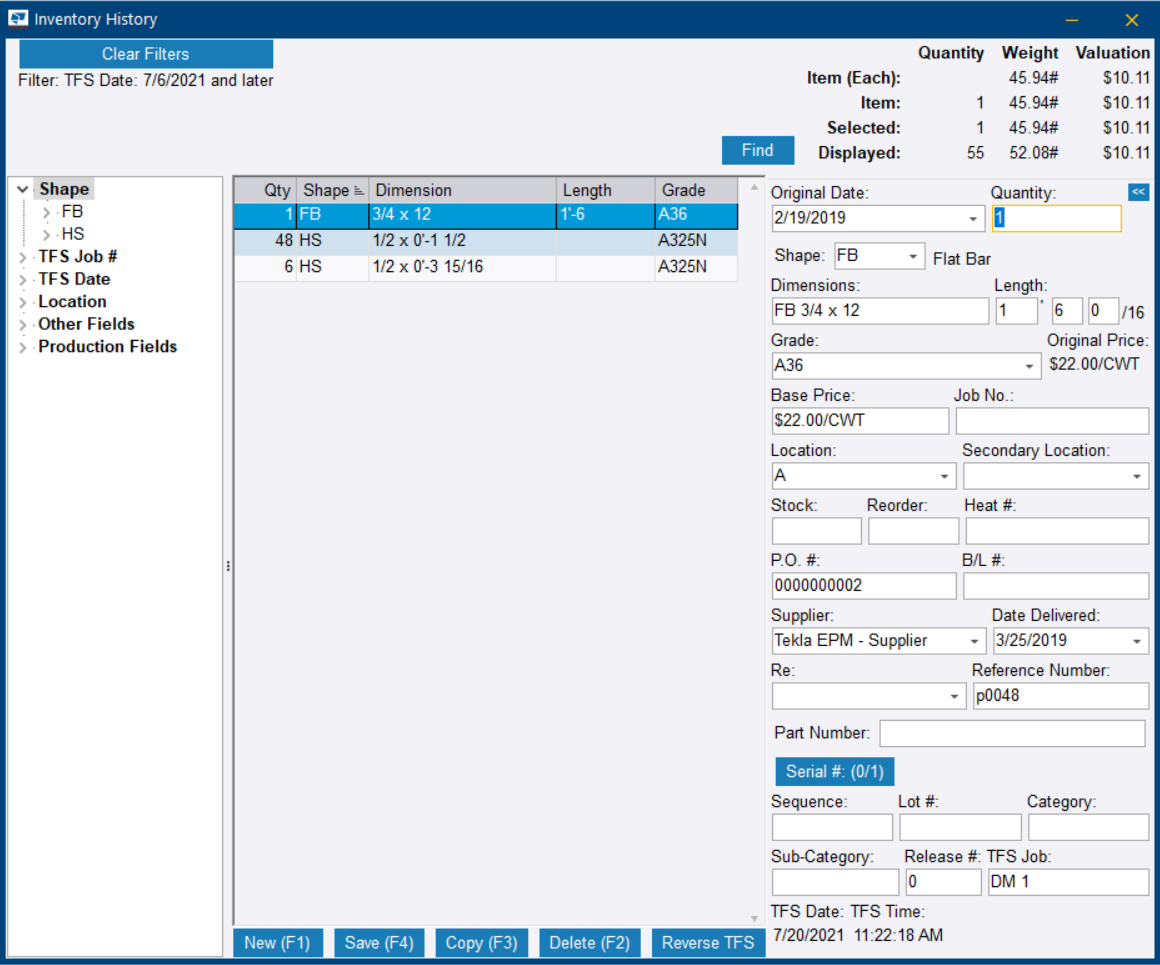This screenshot has height=965, width=1160.
Task: Click the list scrollbar down arrow
Action: [x=754, y=918]
